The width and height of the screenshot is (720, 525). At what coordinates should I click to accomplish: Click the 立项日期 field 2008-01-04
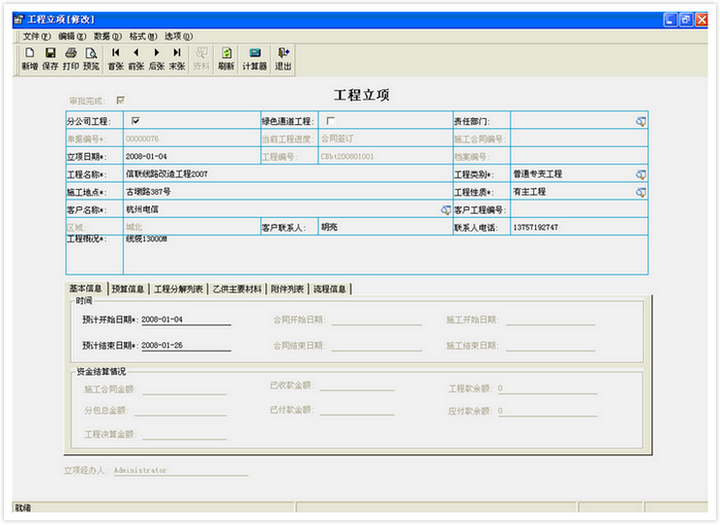tap(191, 156)
